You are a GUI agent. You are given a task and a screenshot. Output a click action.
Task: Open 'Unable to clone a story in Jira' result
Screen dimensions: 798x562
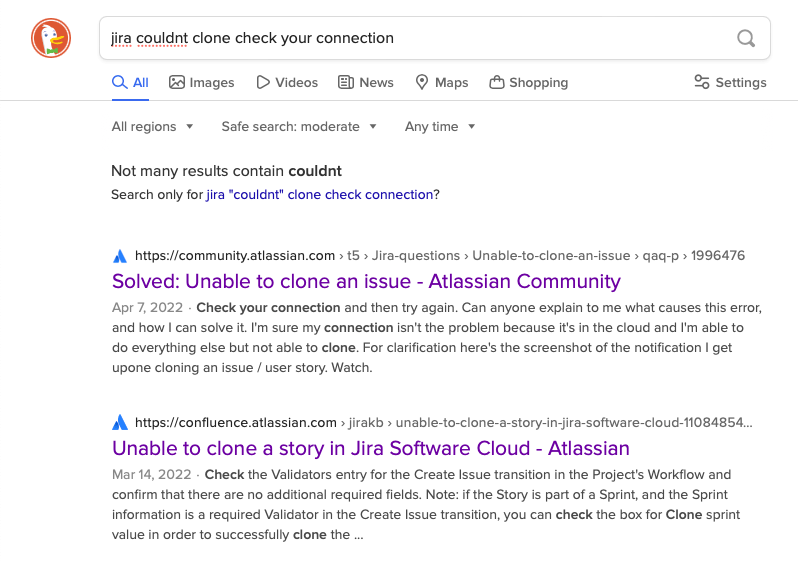370,447
